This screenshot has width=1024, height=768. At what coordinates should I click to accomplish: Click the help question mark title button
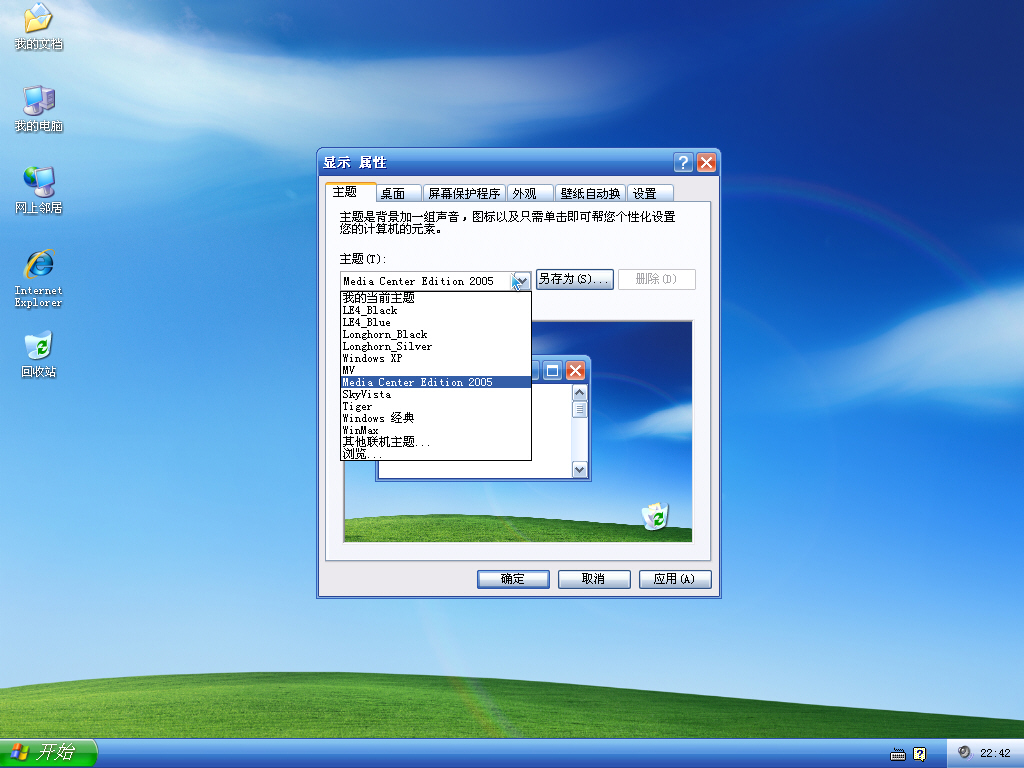pyautogui.click(x=683, y=162)
